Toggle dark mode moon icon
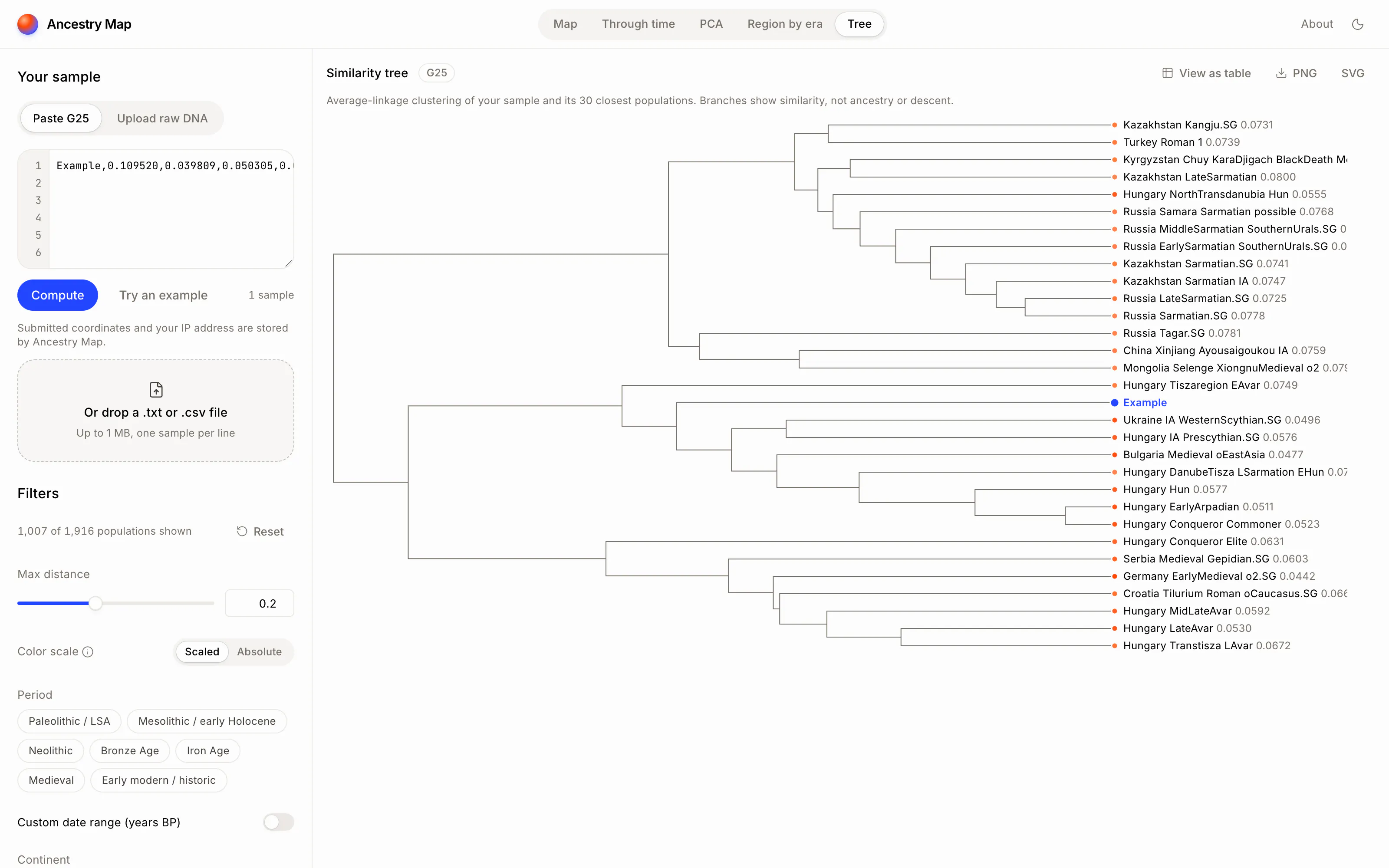This screenshot has width=1389, height=868. (x=1357, y=24)
